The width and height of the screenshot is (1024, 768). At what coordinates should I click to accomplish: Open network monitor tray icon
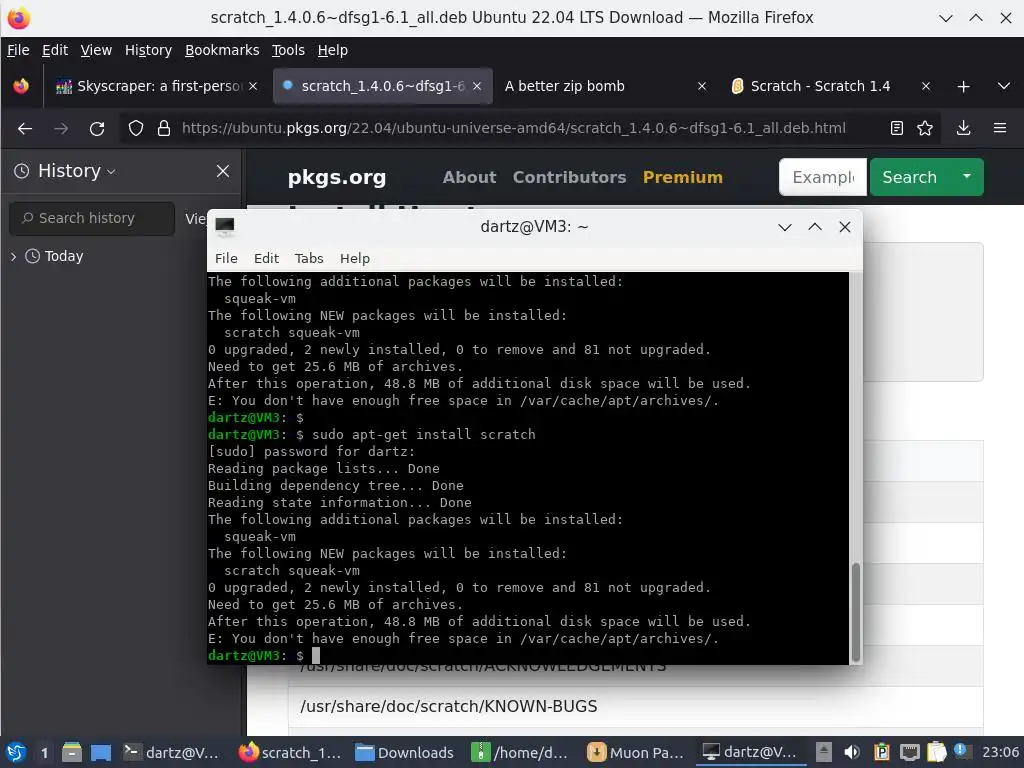(x=910, y=752)
